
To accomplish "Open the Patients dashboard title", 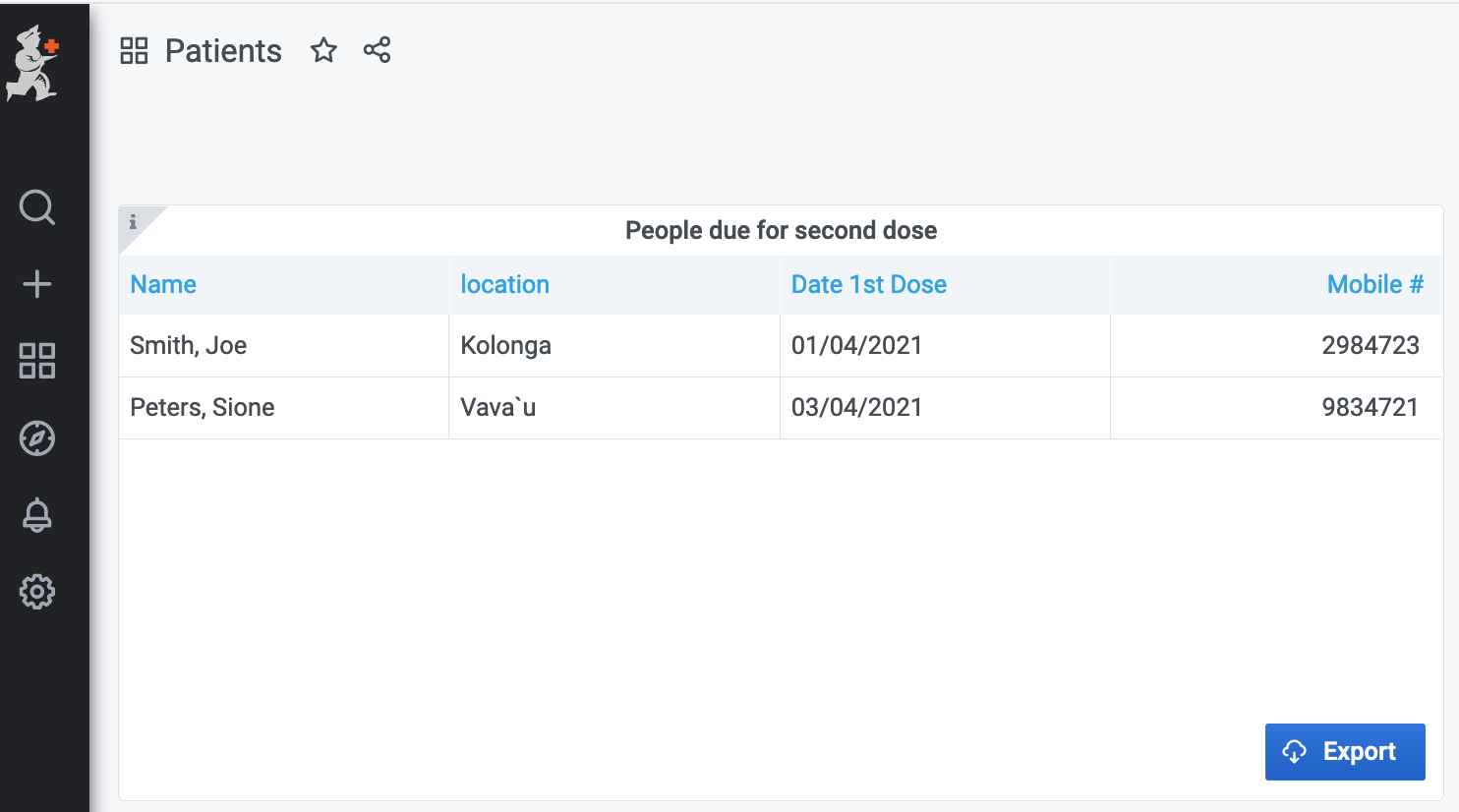I will pos(223,51).
